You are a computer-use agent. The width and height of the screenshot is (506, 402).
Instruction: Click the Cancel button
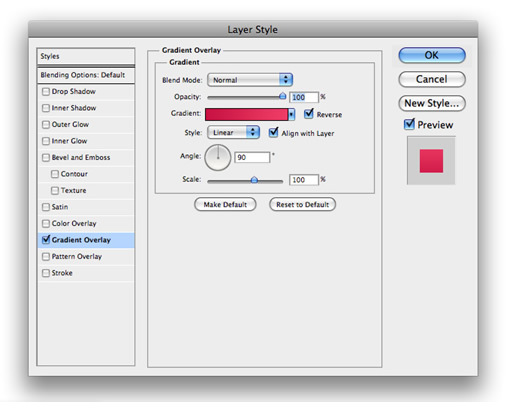432,79
